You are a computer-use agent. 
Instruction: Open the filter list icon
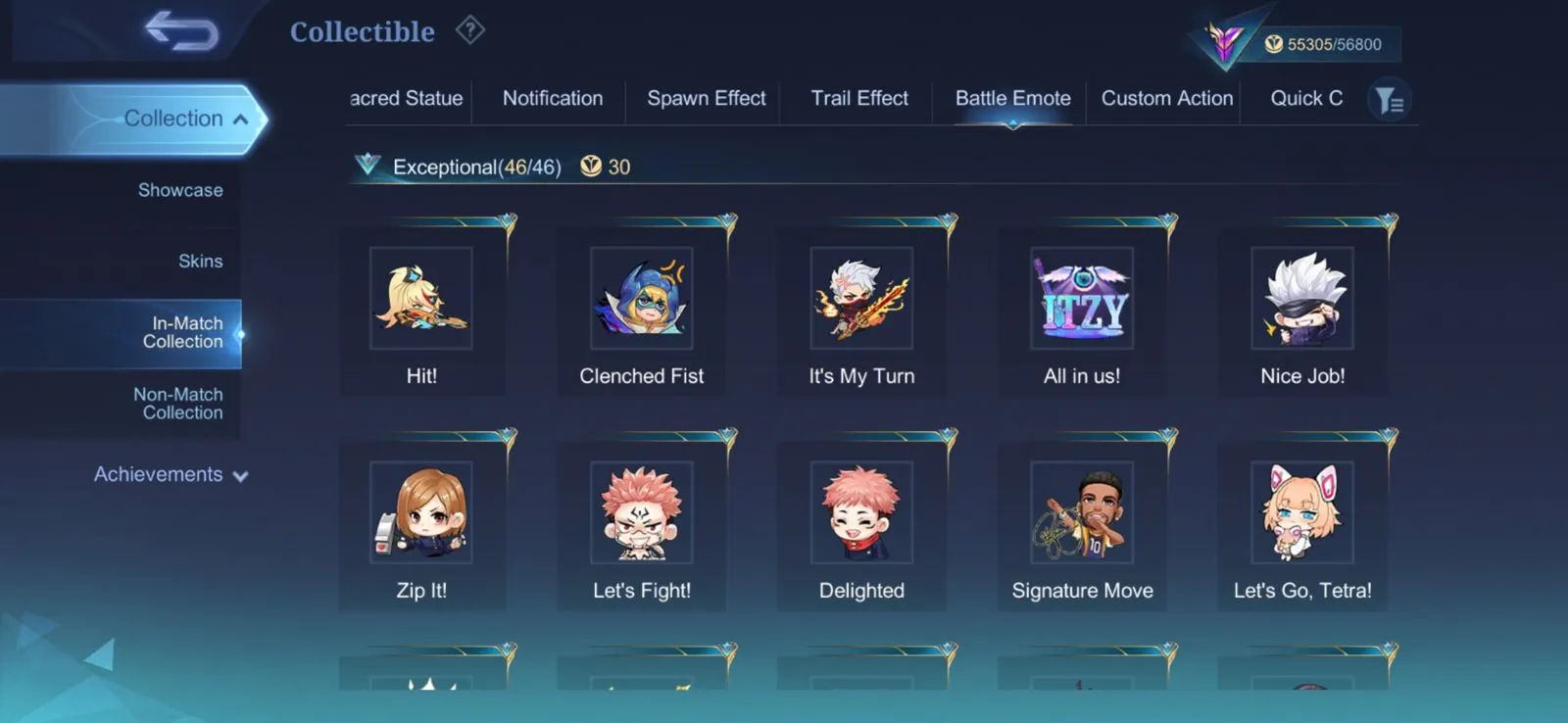[1389, 99]
